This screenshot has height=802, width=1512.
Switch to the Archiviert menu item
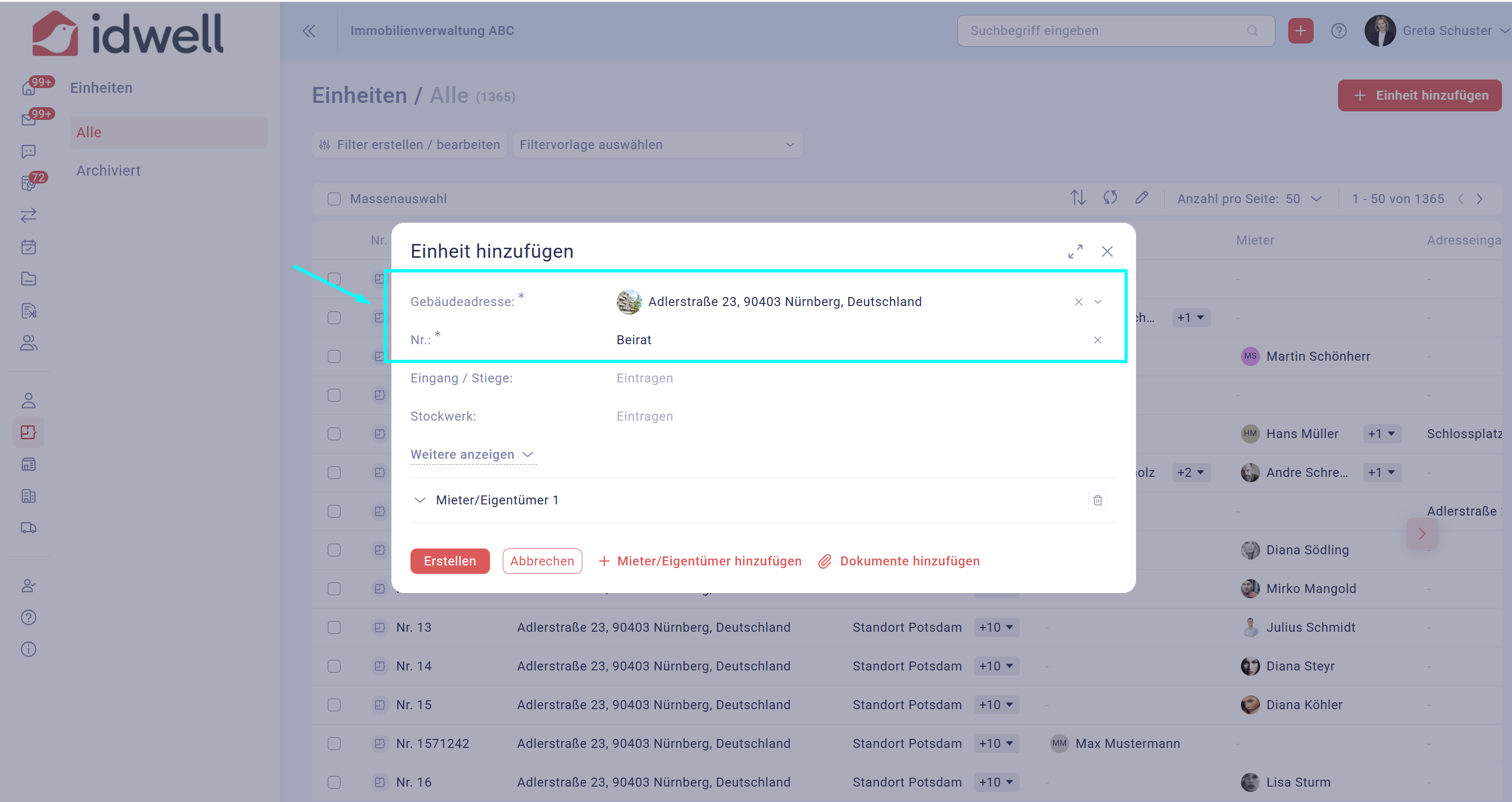[x=109, y=171]
